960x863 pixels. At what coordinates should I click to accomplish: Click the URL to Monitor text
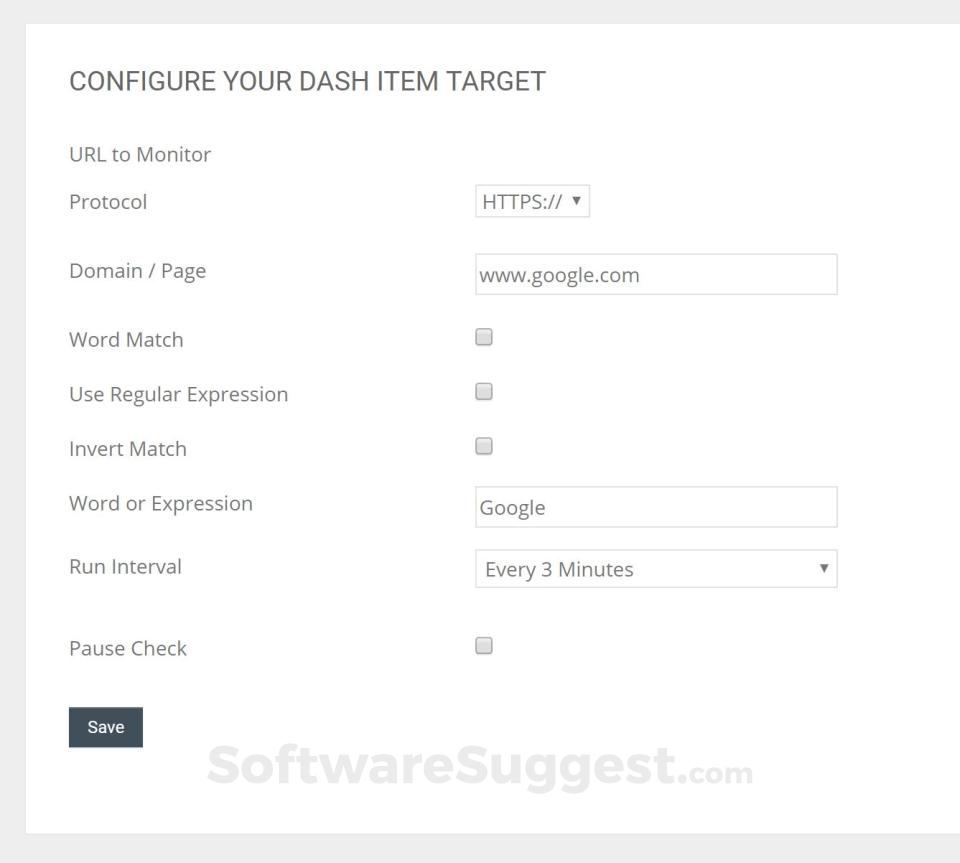point(140,155)
